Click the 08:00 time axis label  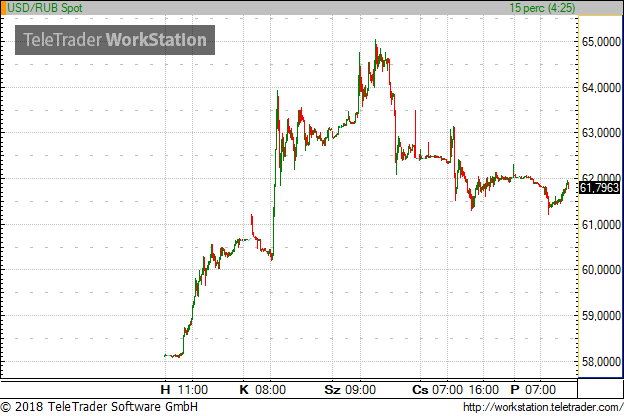point(270,389)
